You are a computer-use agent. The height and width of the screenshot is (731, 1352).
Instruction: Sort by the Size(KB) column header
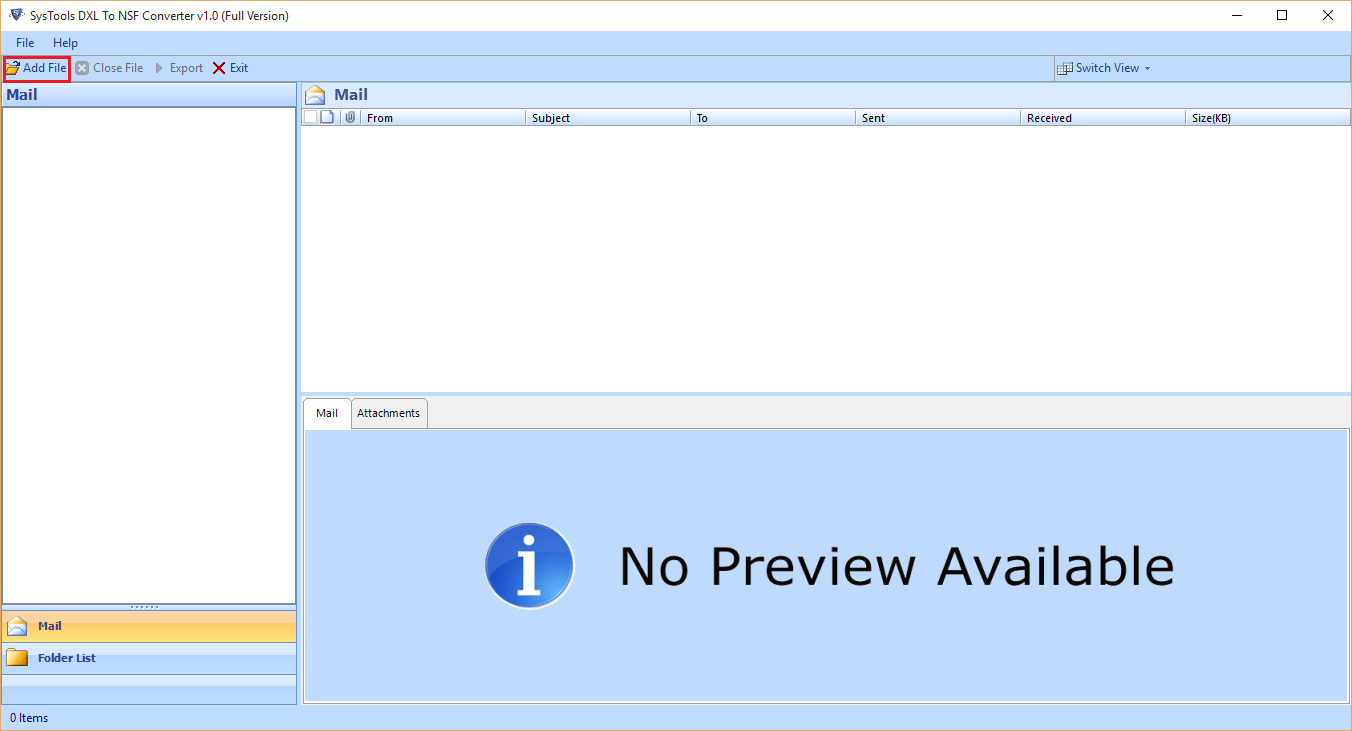1268,118
